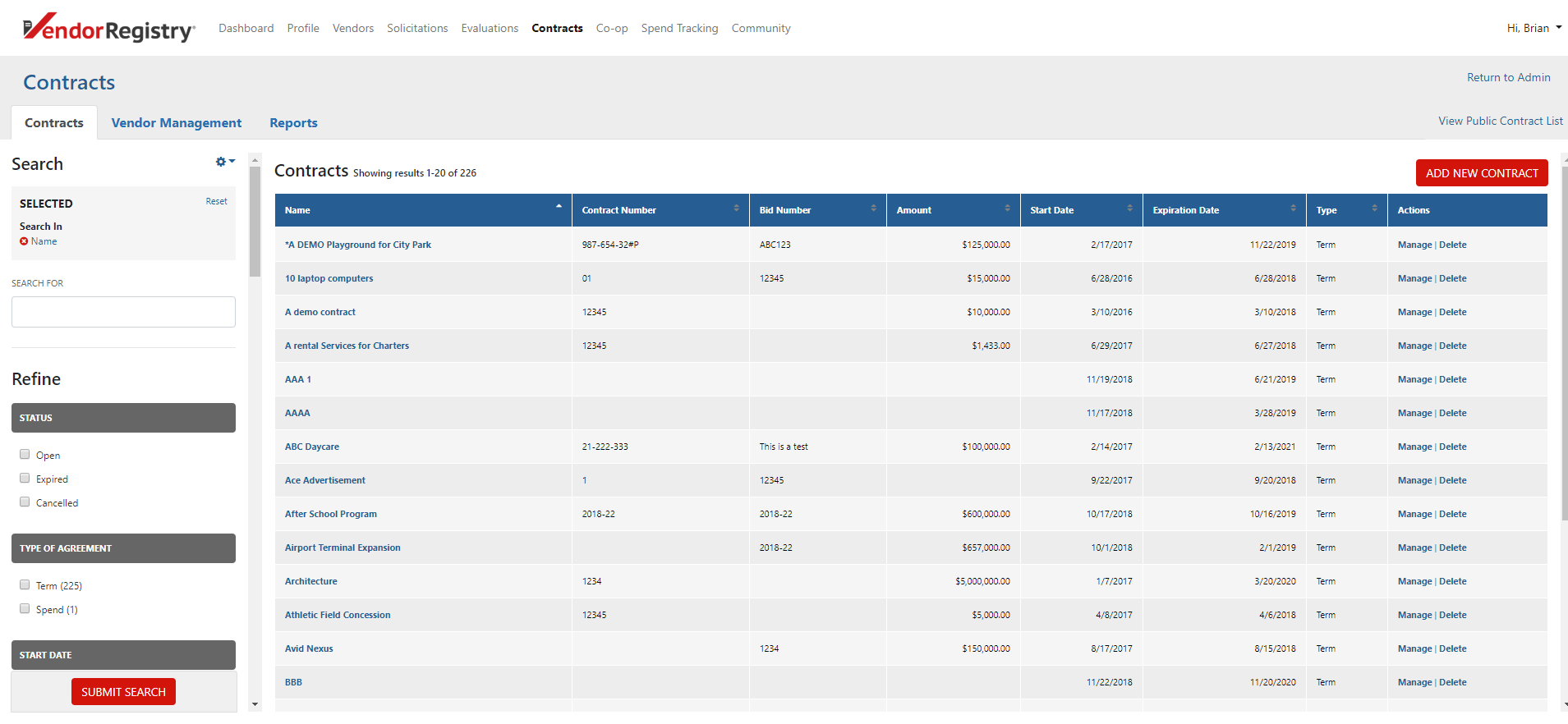This screenshot has height=724, width=1568.
Task: Enable the Expired status filter
Action: click(x=25, y=478)
